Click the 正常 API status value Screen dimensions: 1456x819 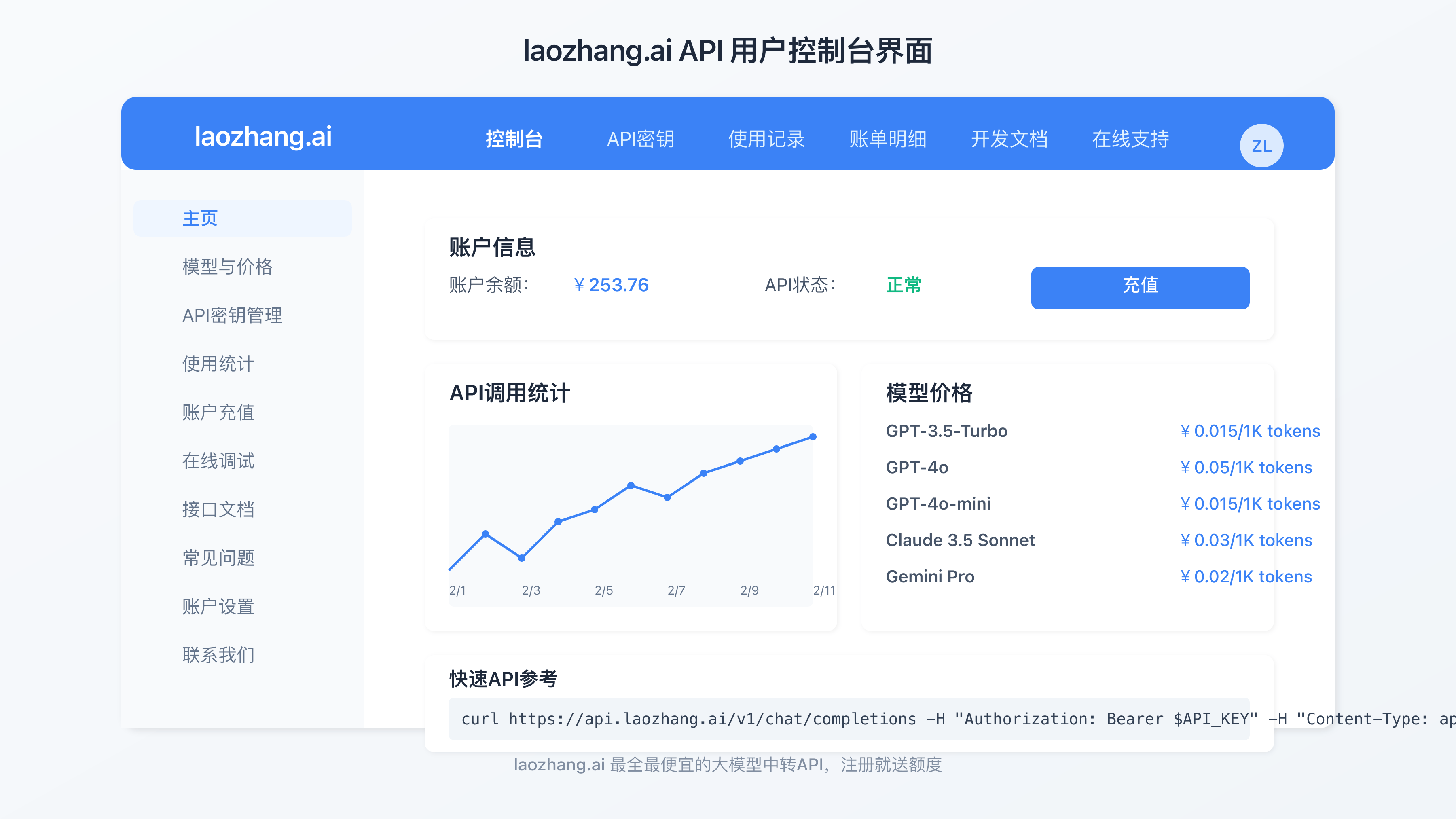tap(904, 285)
